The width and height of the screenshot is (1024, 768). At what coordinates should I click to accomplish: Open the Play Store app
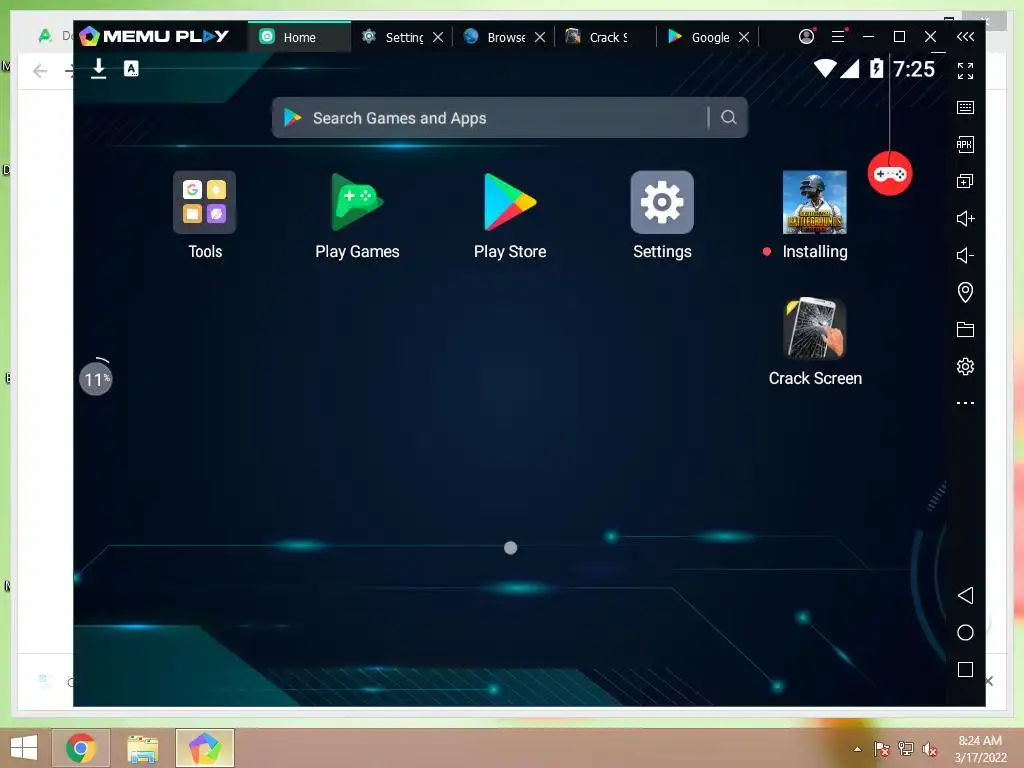click(x=510, y=202)
